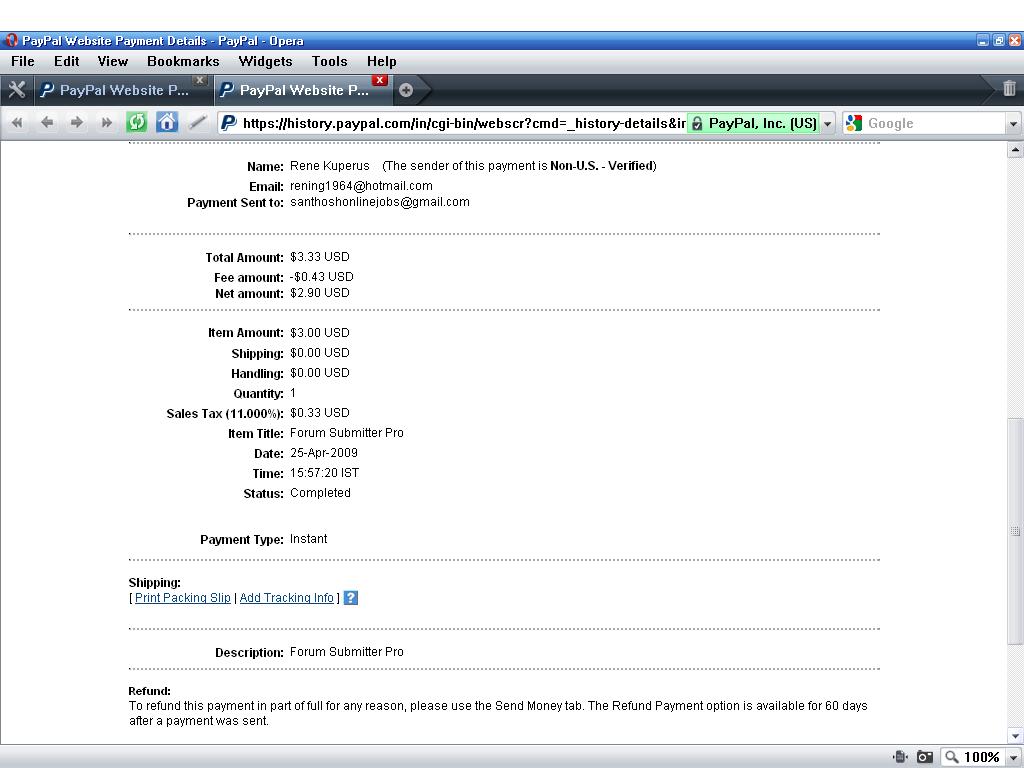Click the page scrollbar thumb

point(1015,531)
